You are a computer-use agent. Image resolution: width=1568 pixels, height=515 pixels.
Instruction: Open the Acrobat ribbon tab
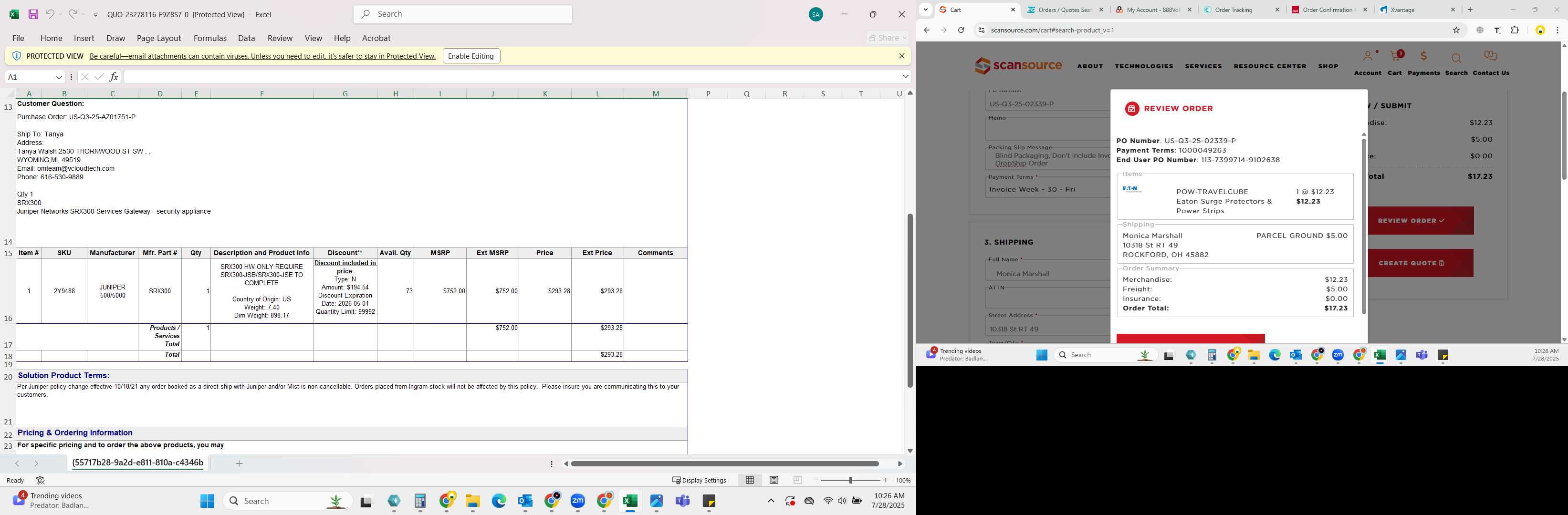(x=376, y=38)
